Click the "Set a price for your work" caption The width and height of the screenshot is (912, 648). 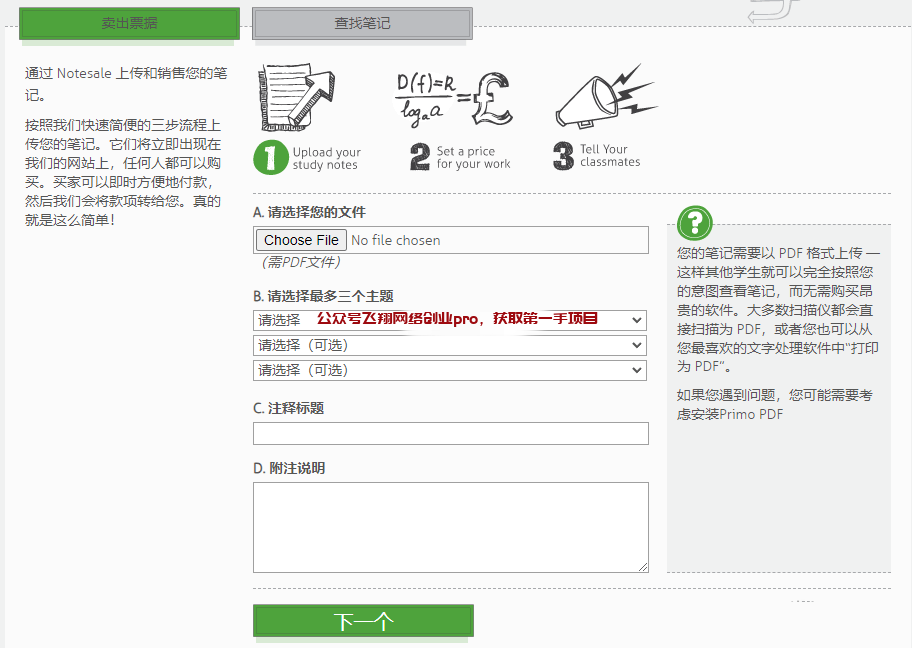(473, 158)
